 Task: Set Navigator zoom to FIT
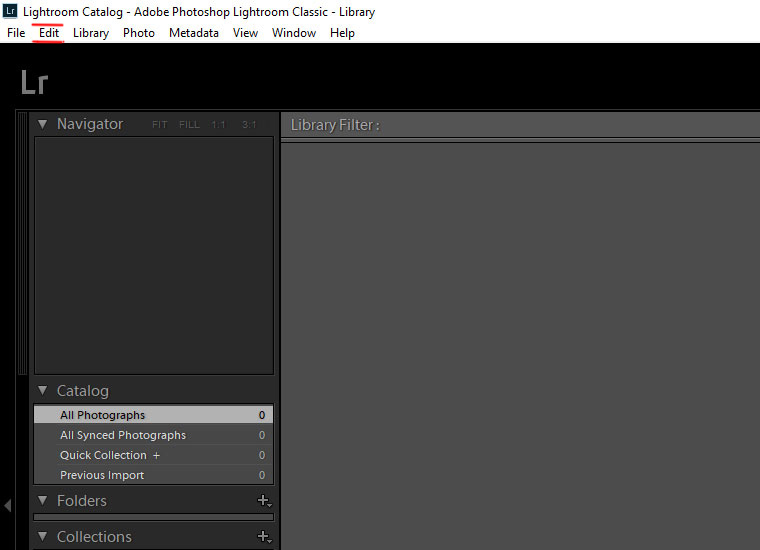pos(159,125)
